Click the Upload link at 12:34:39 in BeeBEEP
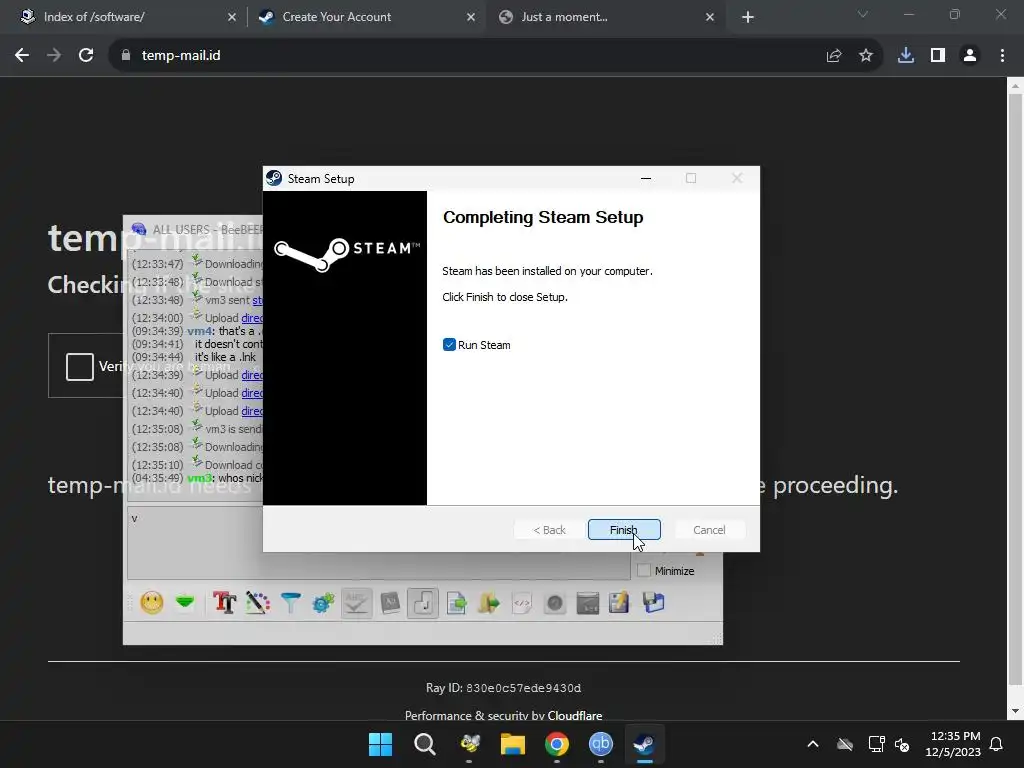Image resolution: width=1024 pixels, height=768 pixels. 252,375
